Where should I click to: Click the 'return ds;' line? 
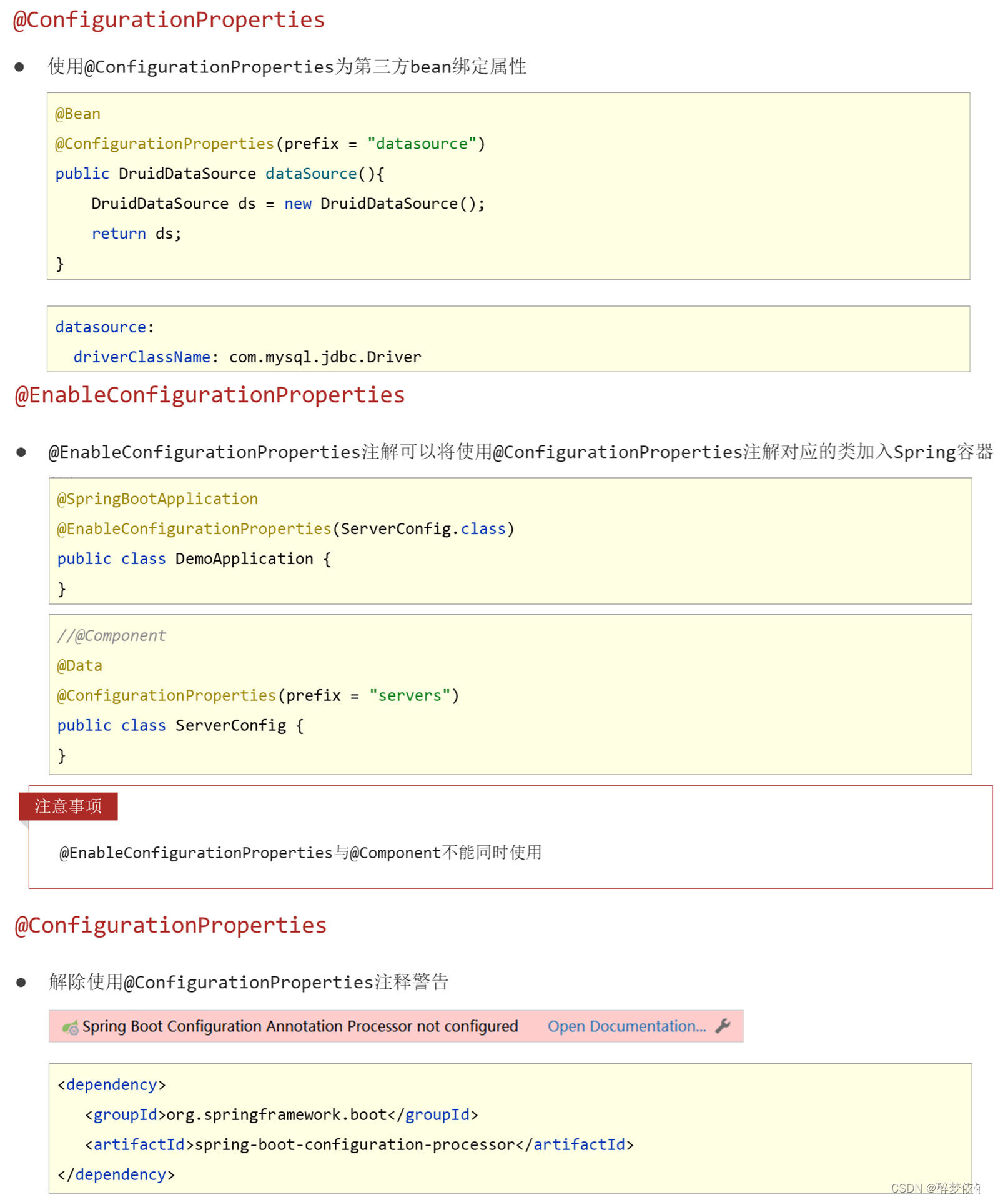coord(136,234)
